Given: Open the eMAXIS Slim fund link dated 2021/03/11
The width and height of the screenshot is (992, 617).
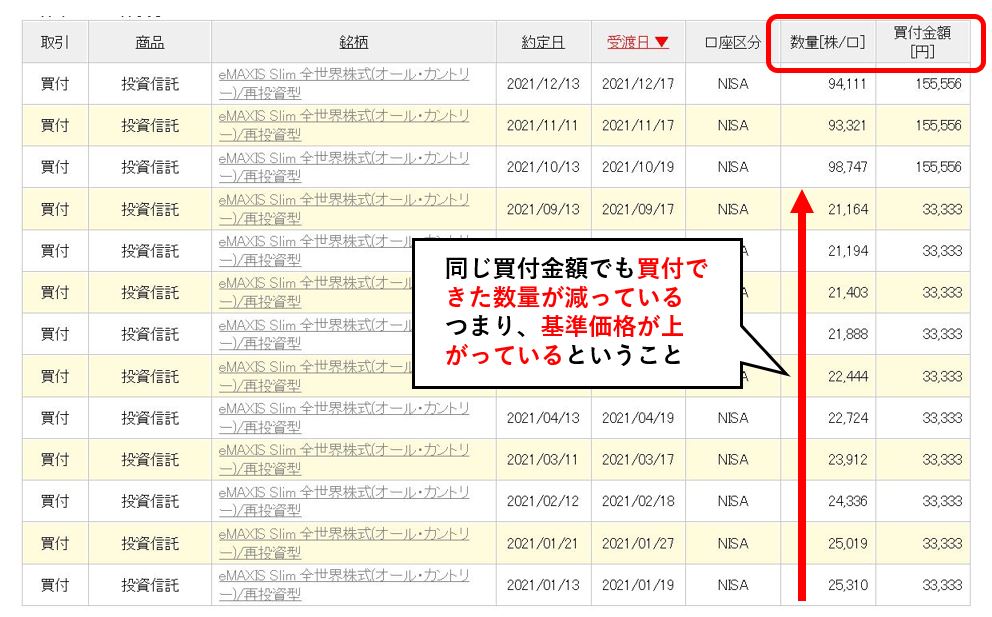Looking at the screenshot, I should [344, 459].
